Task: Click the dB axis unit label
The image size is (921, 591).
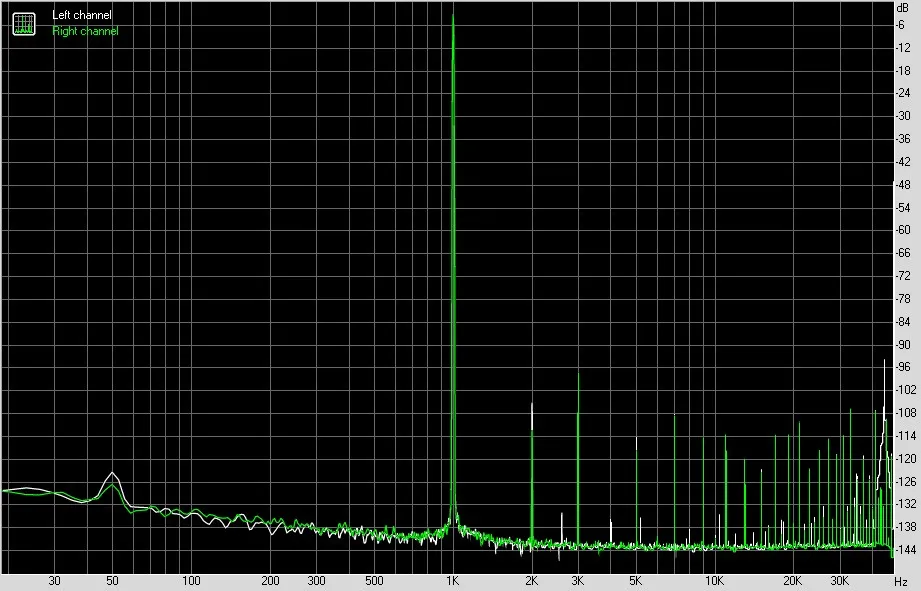Action: (x=902, y=8)
